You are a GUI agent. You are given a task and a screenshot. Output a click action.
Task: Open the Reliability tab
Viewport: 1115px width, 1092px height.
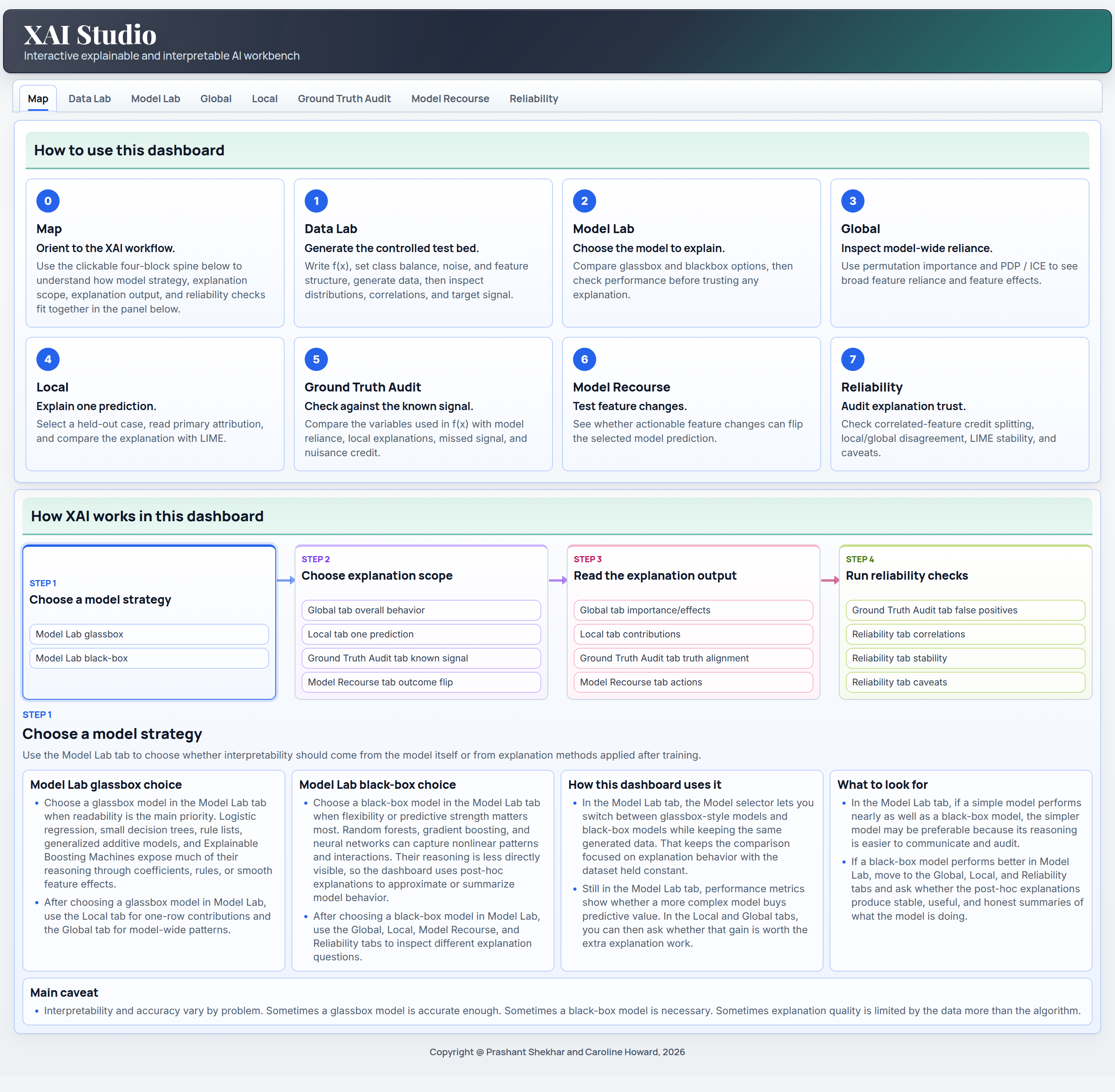[x=534, y=99]
